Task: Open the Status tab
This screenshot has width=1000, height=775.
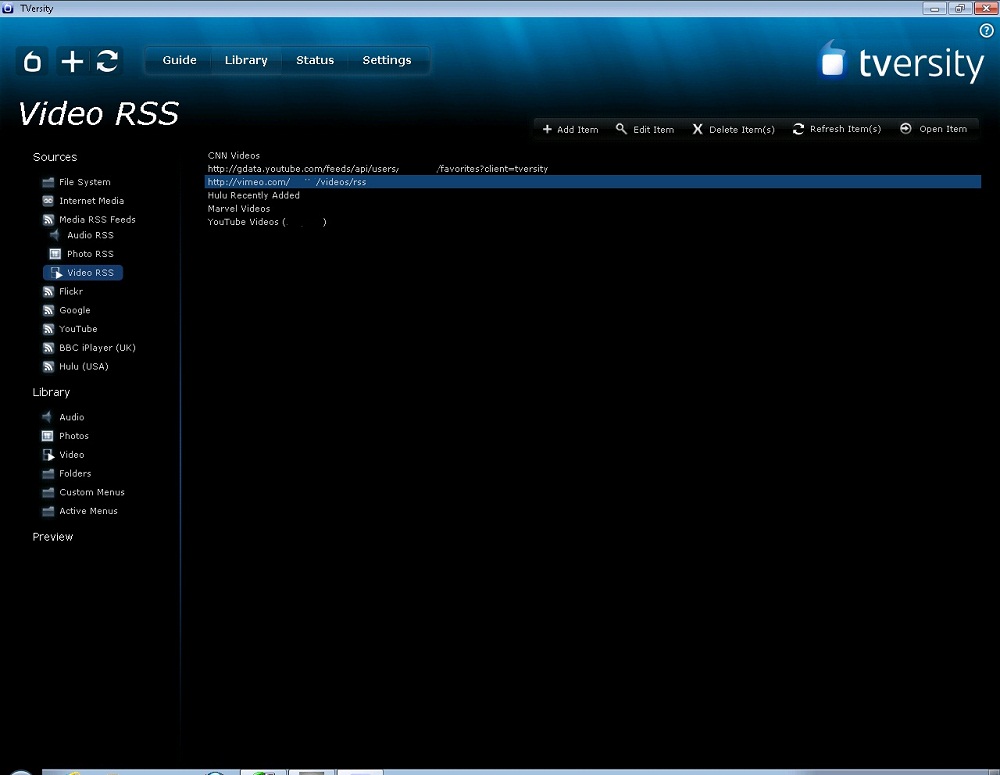Action: click(315, 60)
